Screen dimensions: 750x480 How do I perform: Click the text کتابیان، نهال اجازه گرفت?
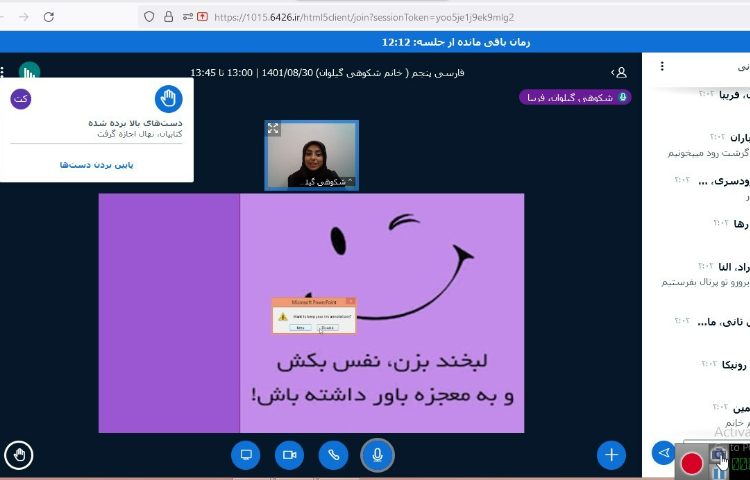(140, 134)
